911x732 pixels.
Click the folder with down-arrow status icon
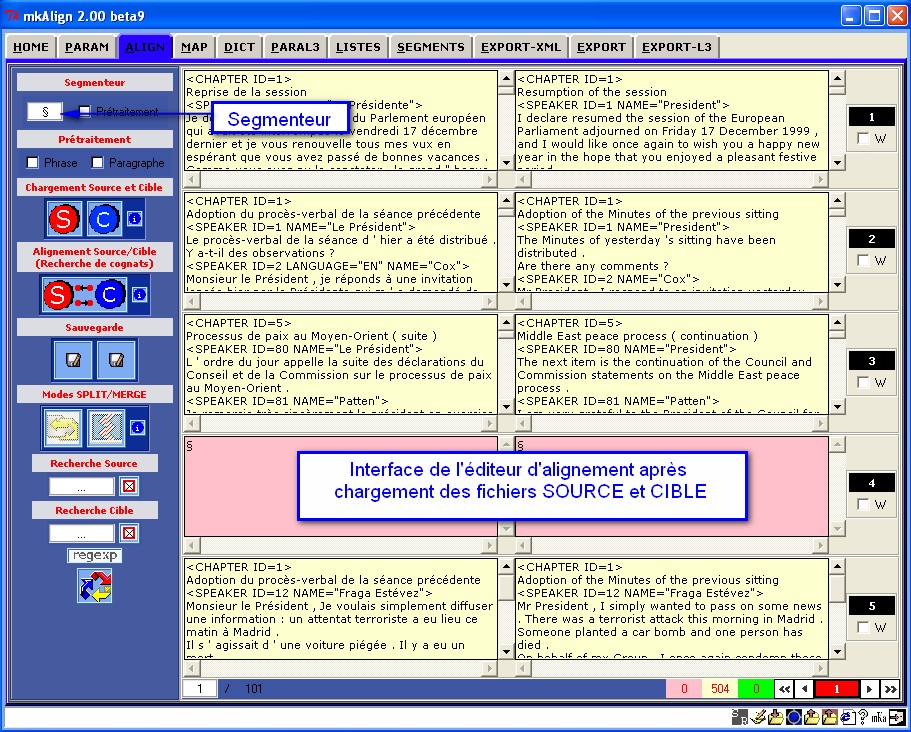pos(776,717)
